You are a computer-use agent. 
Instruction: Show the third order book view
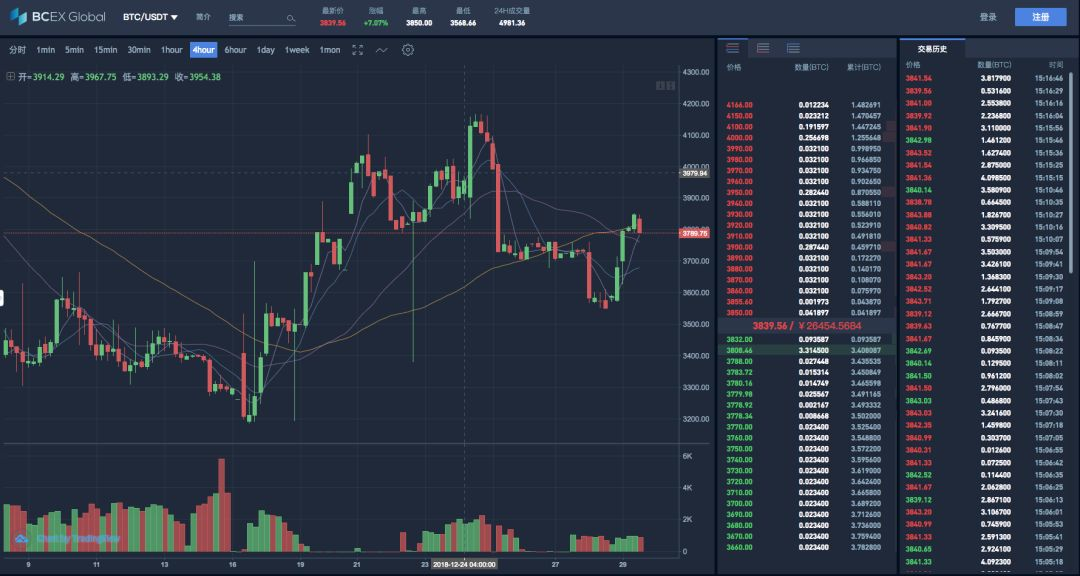click(793, 48)
